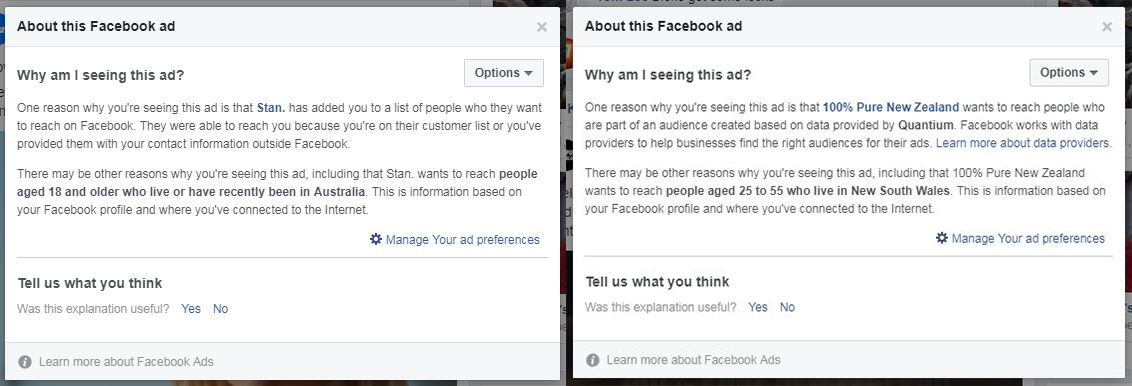Close the right About this Facebook ad dialog
The image size is (1132, 386).
[1107, 27]
